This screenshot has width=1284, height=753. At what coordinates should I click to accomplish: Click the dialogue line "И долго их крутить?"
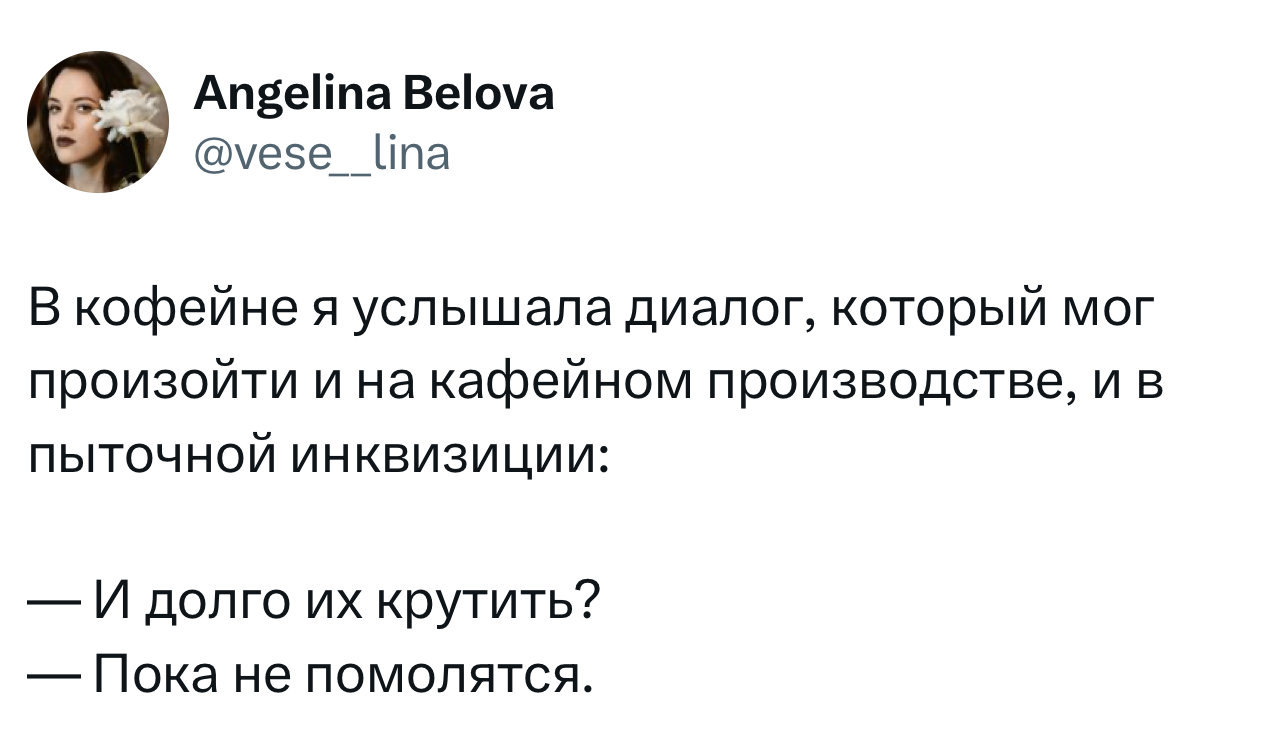pos(345,603)
